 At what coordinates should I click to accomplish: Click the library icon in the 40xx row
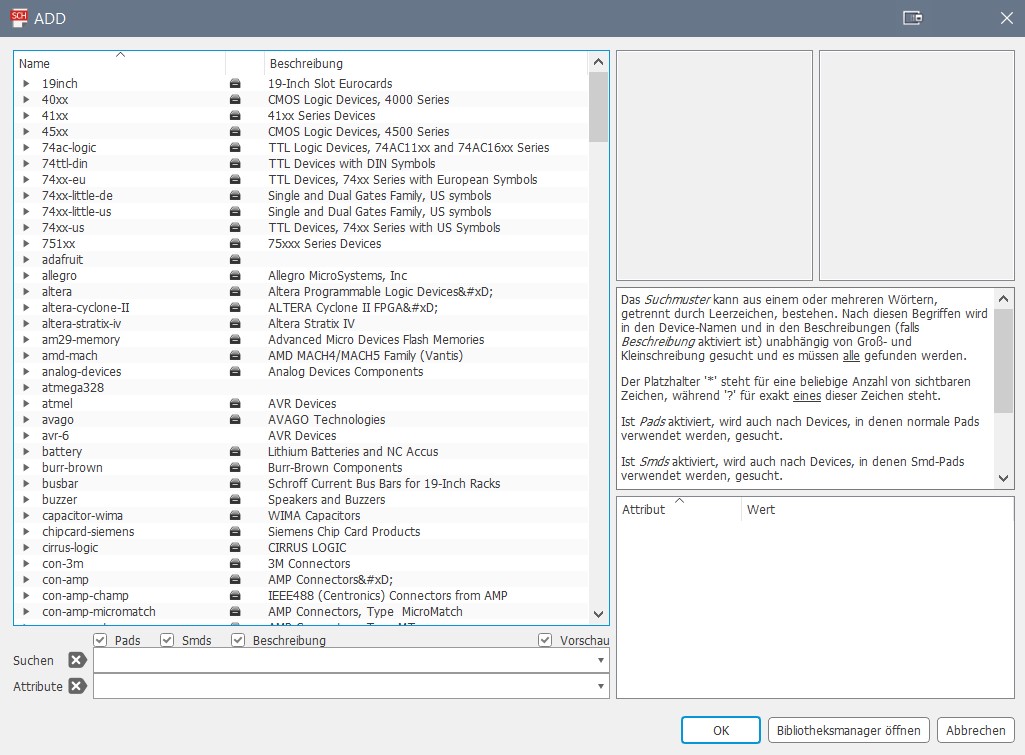click(x=235, y=99)
